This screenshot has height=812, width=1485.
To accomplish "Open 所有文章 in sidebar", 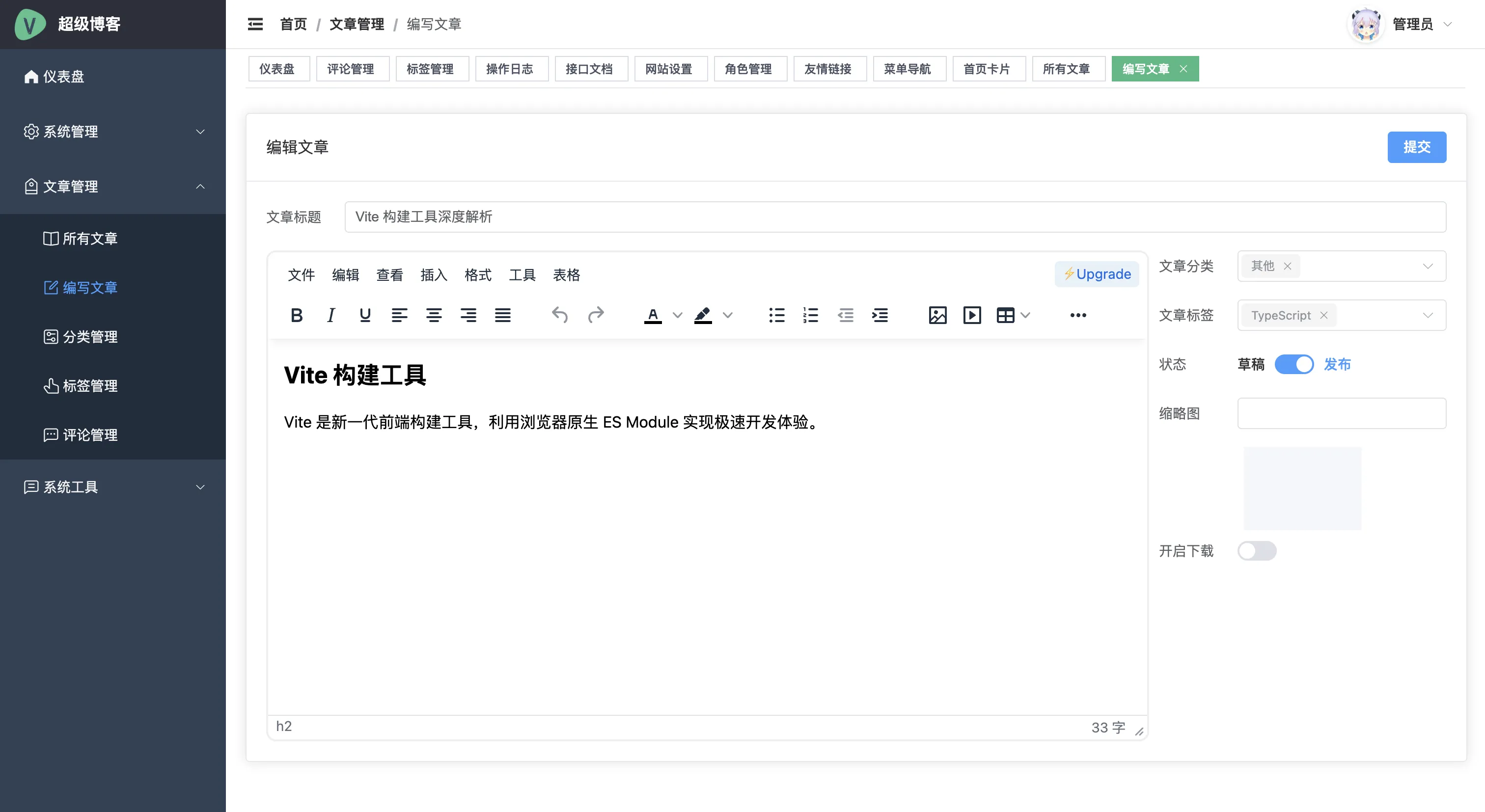I will tap(113, 239).
